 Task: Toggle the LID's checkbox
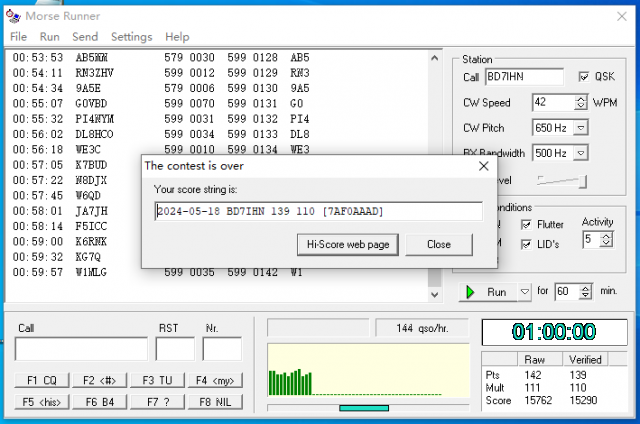(526, 244)
